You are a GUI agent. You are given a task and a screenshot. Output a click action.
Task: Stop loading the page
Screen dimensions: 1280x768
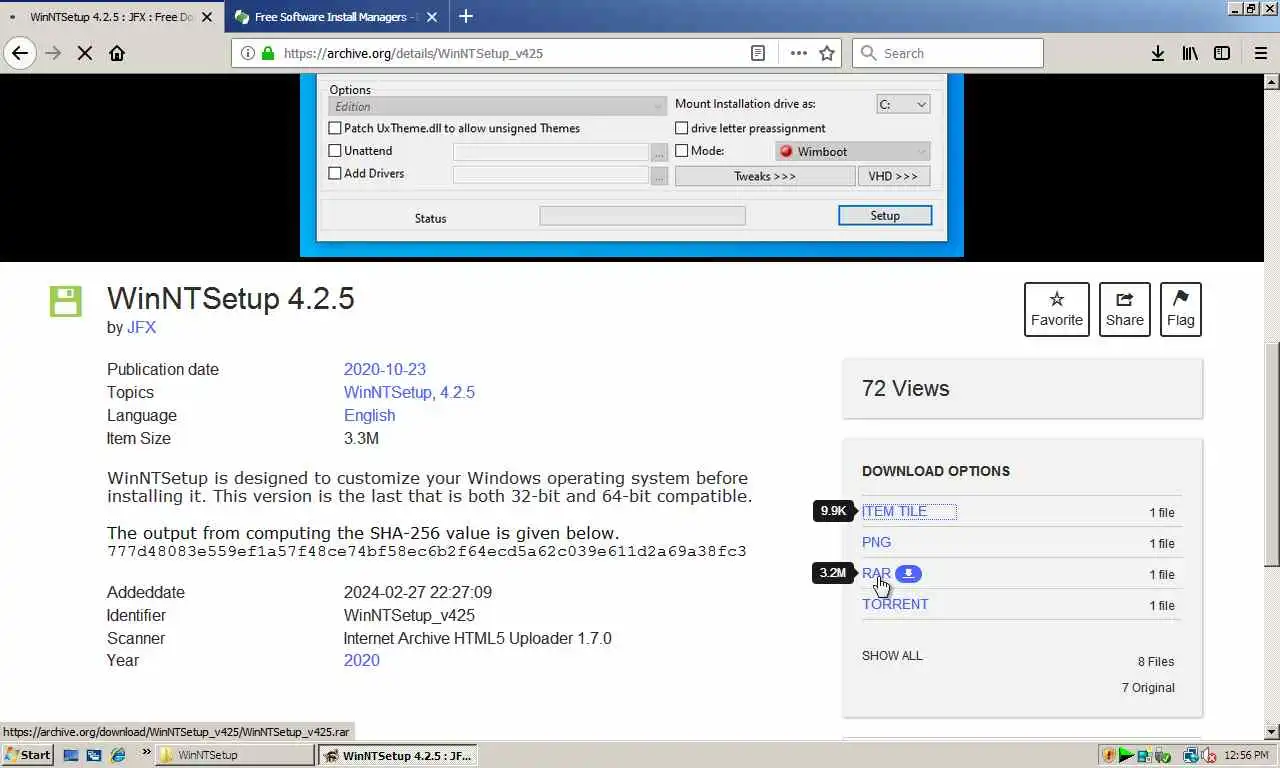click(x=85, y=53)
